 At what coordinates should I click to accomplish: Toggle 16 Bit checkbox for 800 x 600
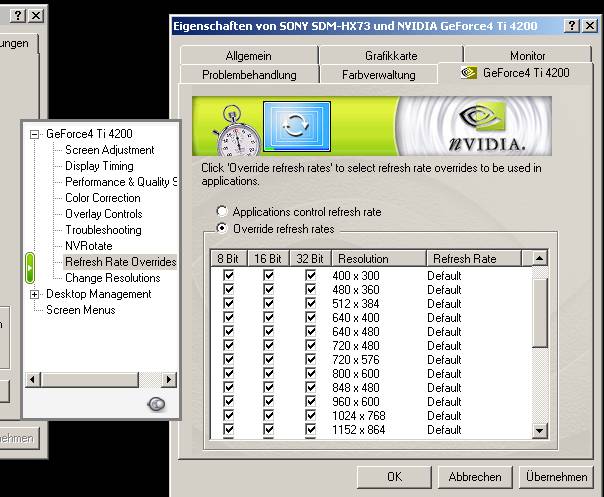point(268,373)
